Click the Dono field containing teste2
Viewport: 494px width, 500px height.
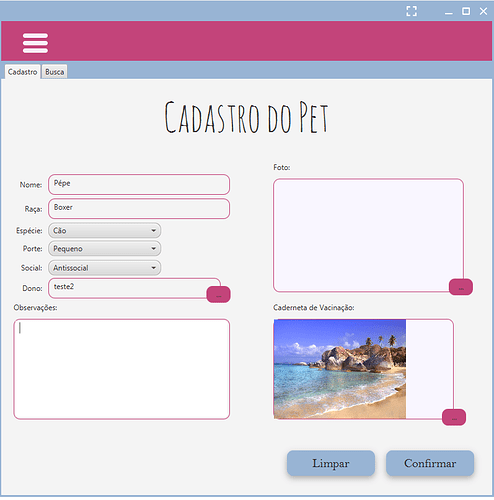point(135,288)
